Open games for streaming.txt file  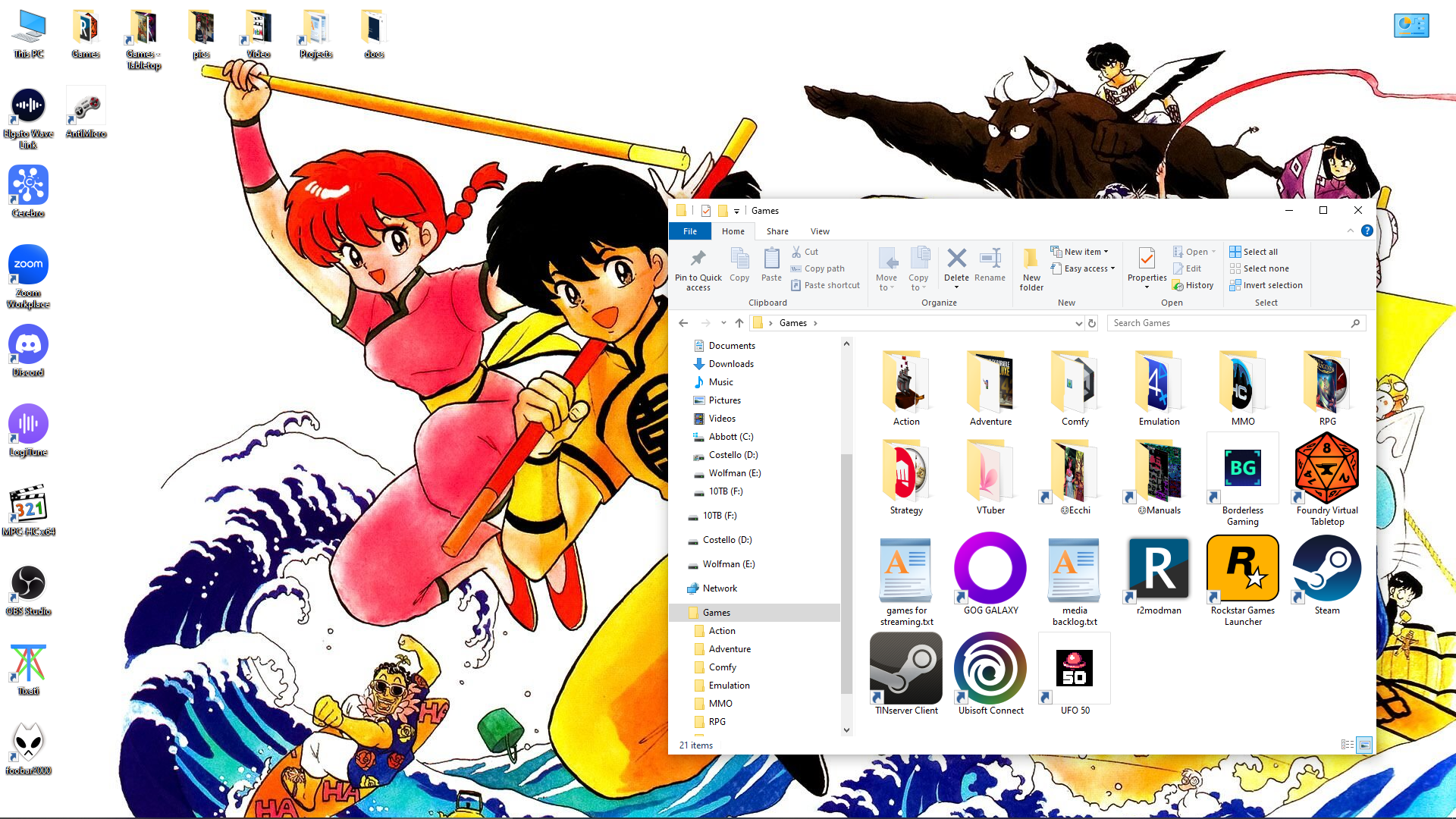click(x=906, y=580)
